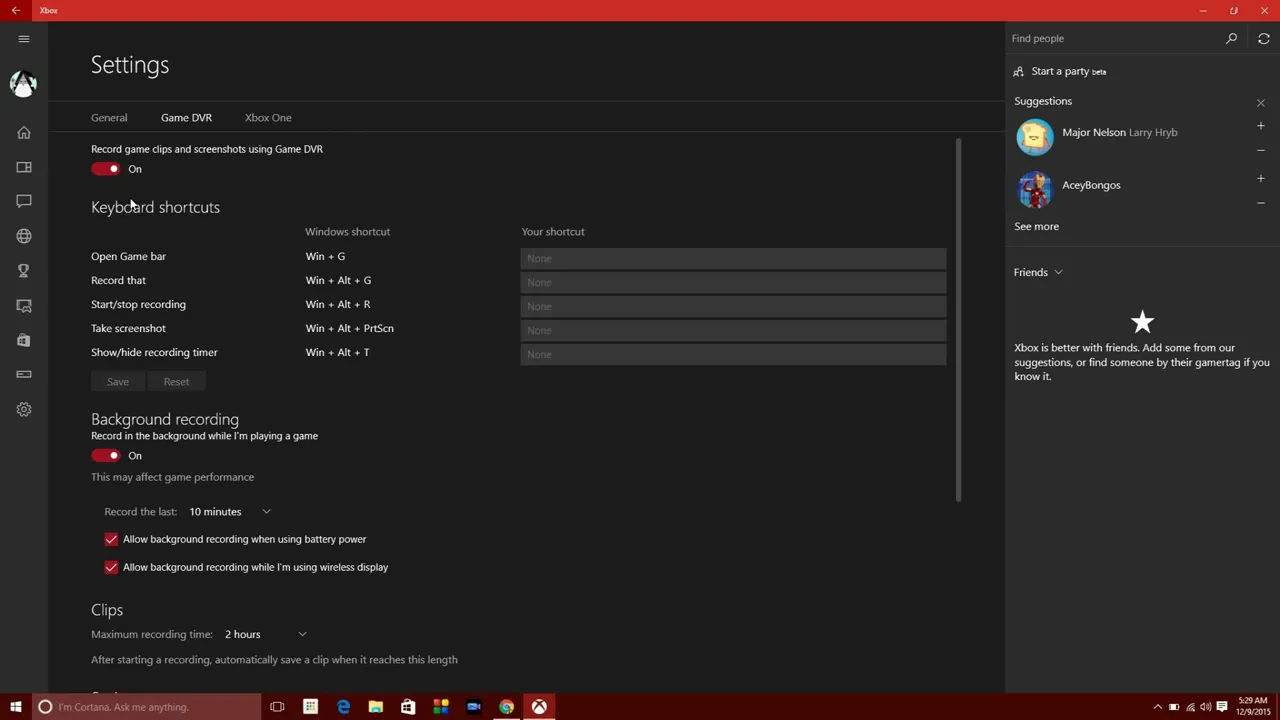This screenshot has height=720, width=1280.
Task: Click the See more suggestions link
Action: pyautogui.click(x=1036, y=226)
